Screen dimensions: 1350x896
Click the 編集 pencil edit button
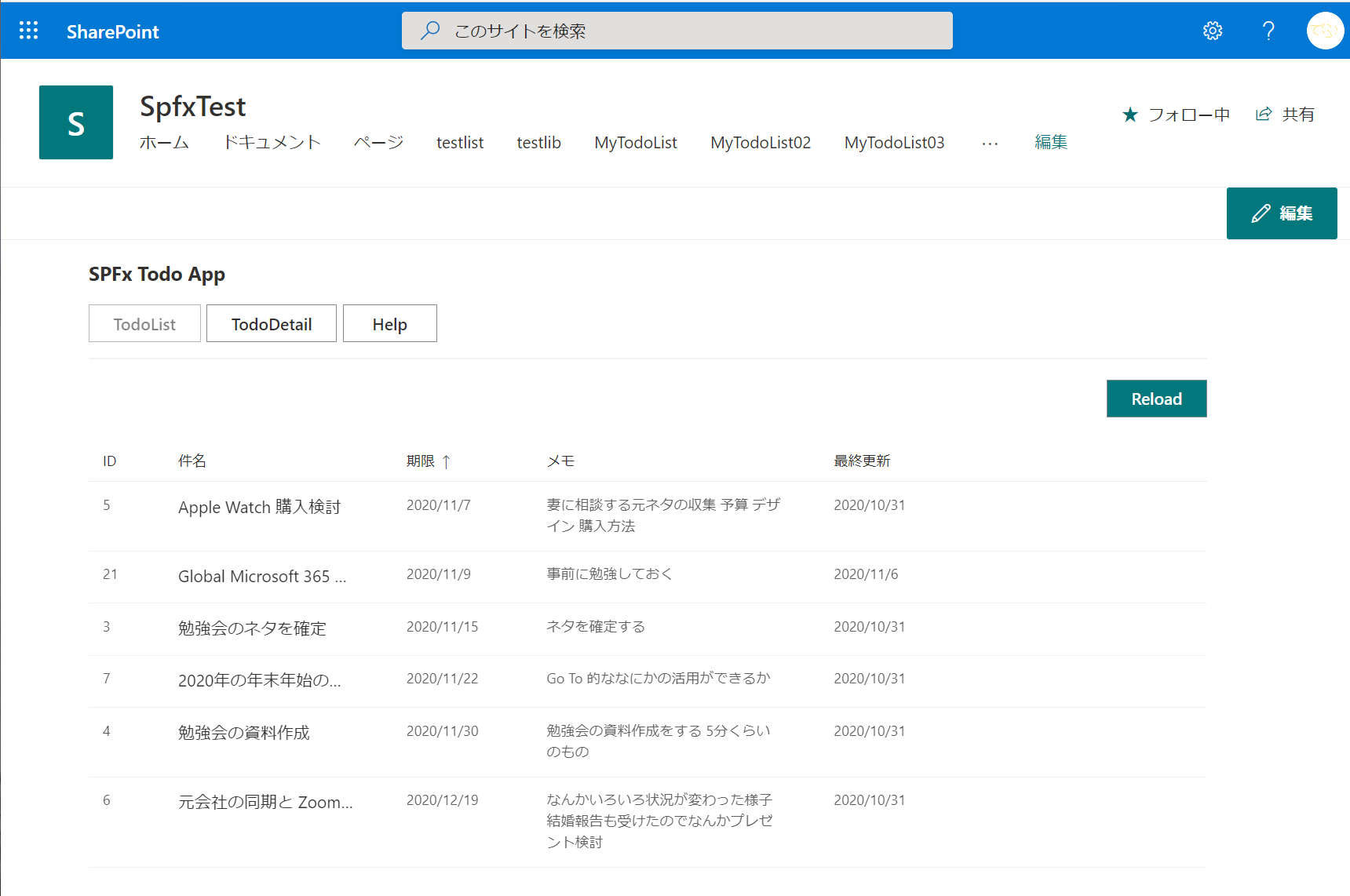pos(1282,213)
